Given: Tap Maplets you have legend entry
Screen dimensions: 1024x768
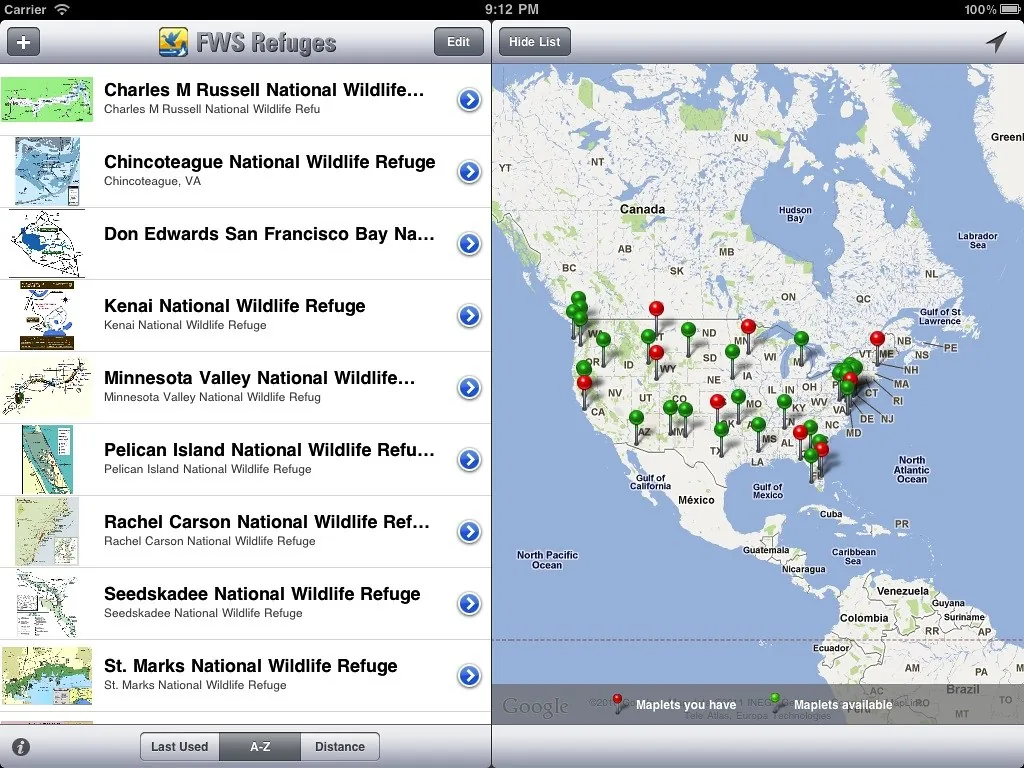Looking at the screenshot, I should [x=675, y=704].
